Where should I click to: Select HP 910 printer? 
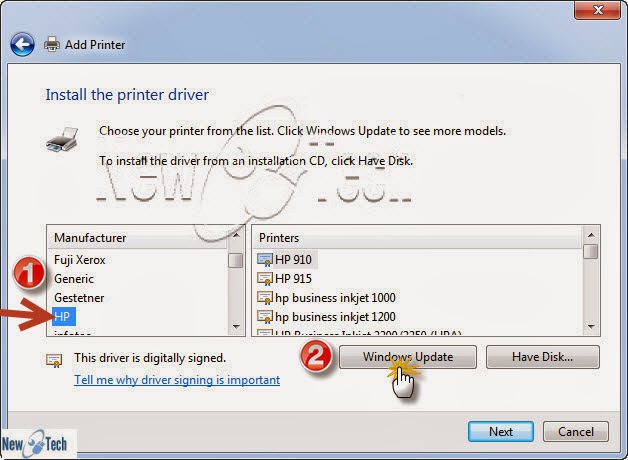point(293,260)
